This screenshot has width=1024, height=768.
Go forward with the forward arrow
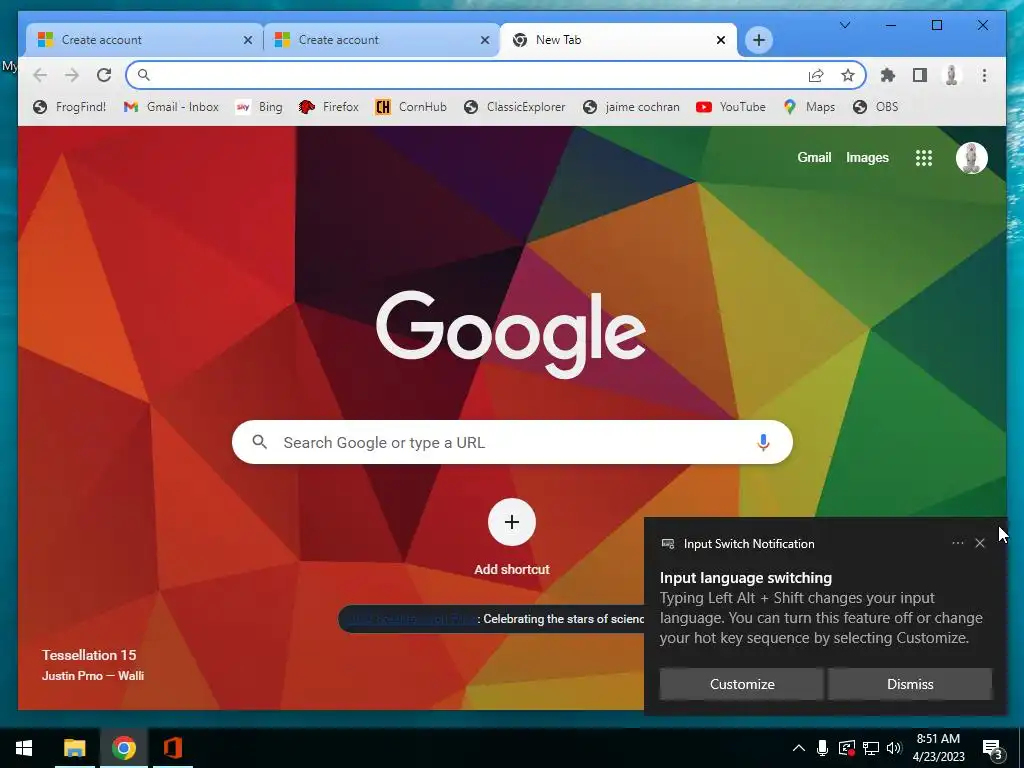tap(72, 75)
